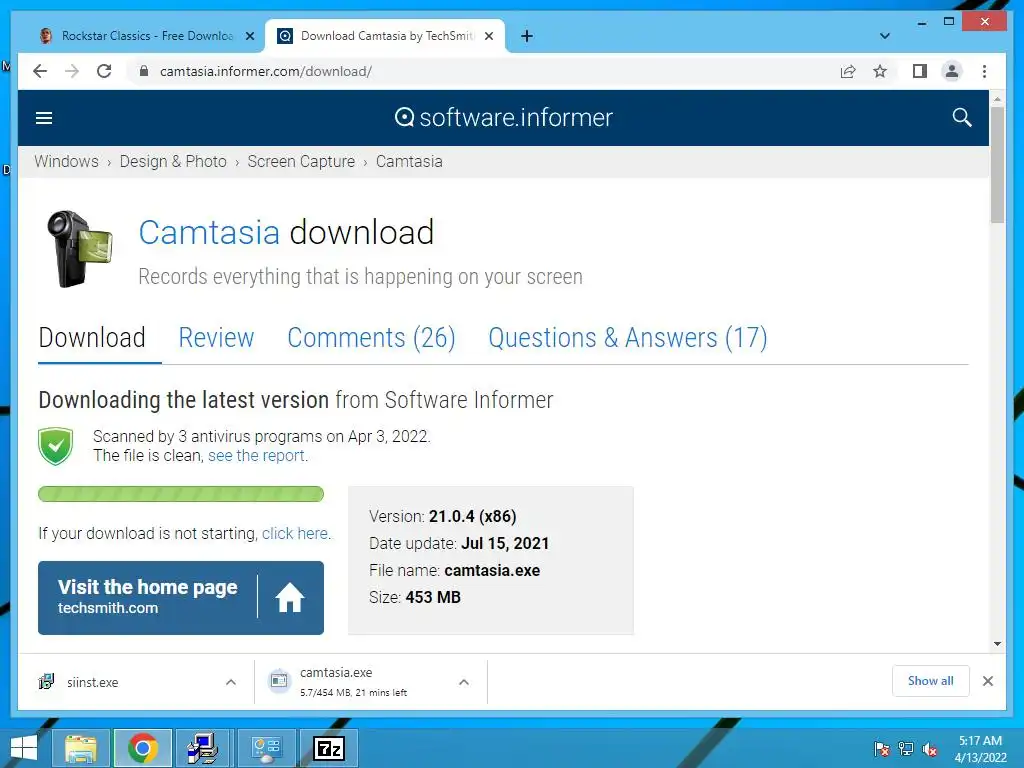
Task: Switch to the Review tab
Action: [216, 338]
